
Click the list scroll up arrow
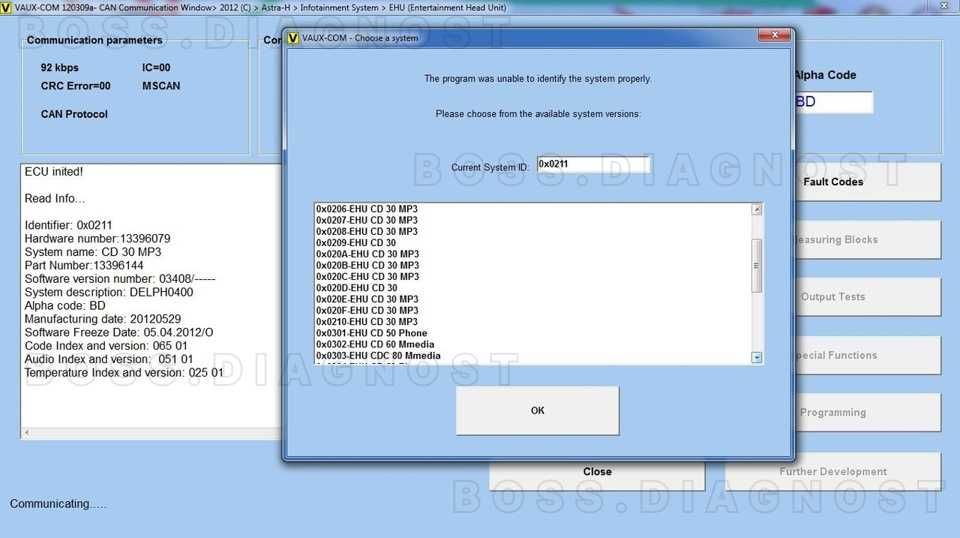(x=757, y=209)
